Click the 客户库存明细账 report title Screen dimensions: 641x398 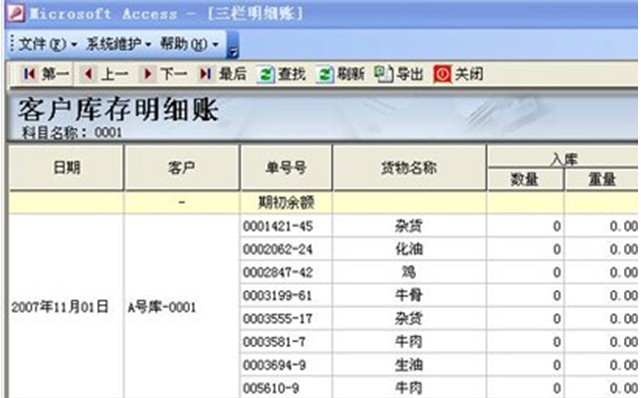[119, 109]
